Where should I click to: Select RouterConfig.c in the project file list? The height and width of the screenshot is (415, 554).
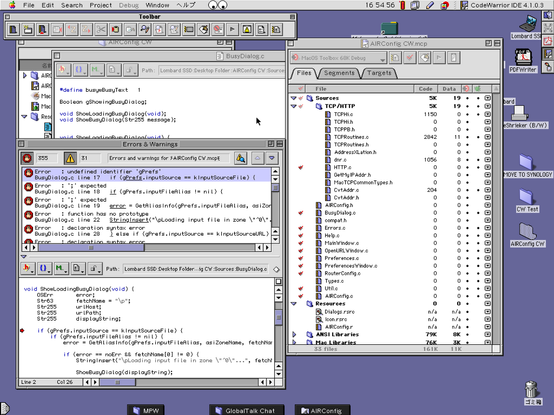click(342, 273)
